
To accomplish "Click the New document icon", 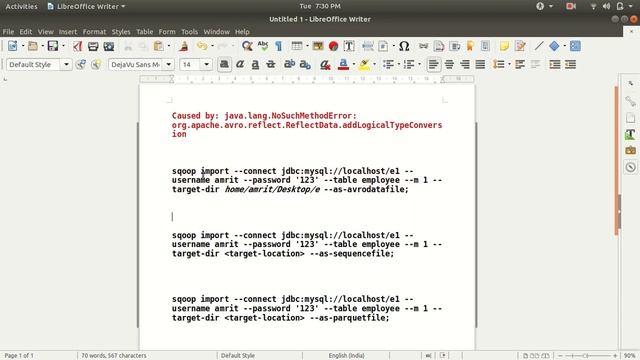I will (13, 46).
